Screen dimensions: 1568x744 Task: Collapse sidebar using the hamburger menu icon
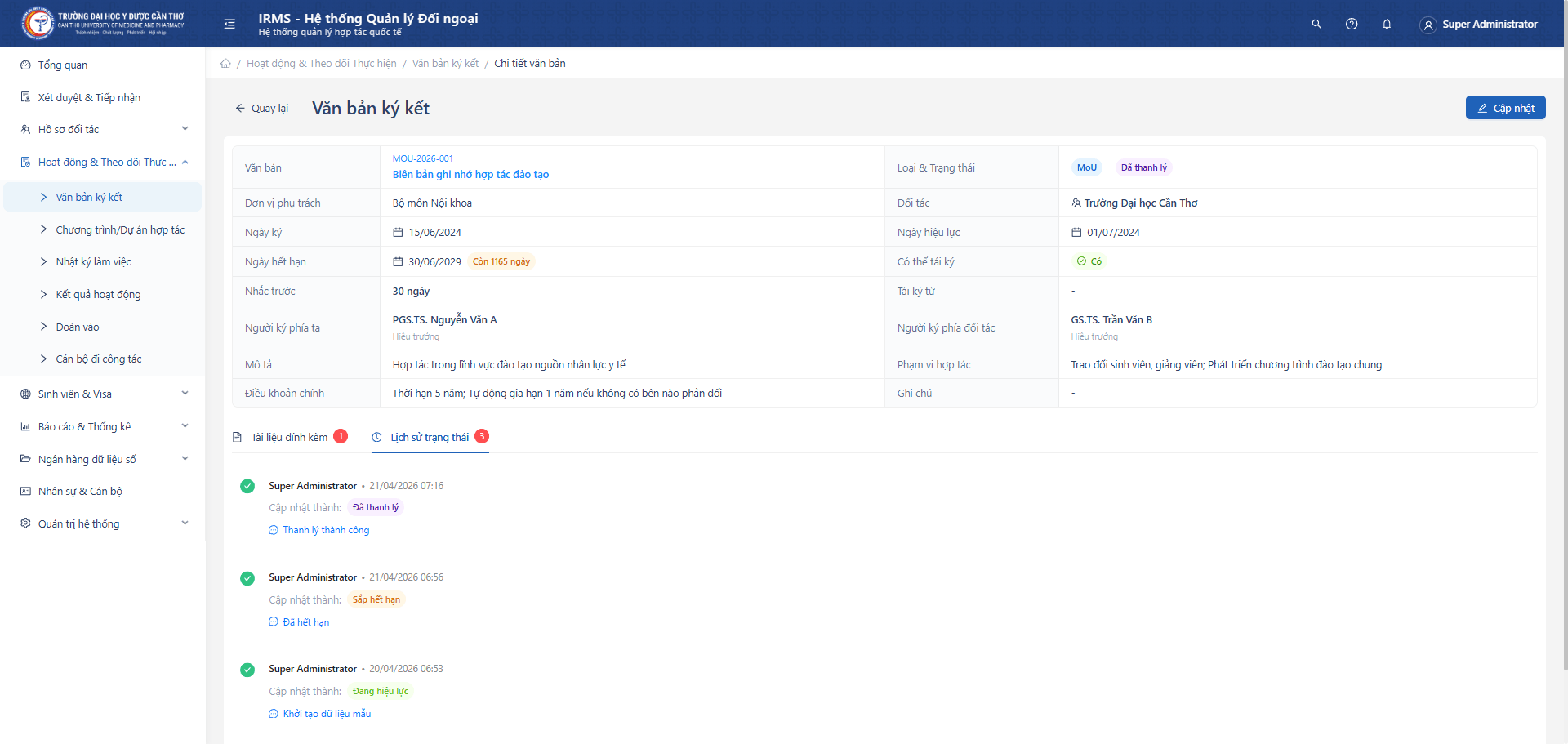pos(229,25)
